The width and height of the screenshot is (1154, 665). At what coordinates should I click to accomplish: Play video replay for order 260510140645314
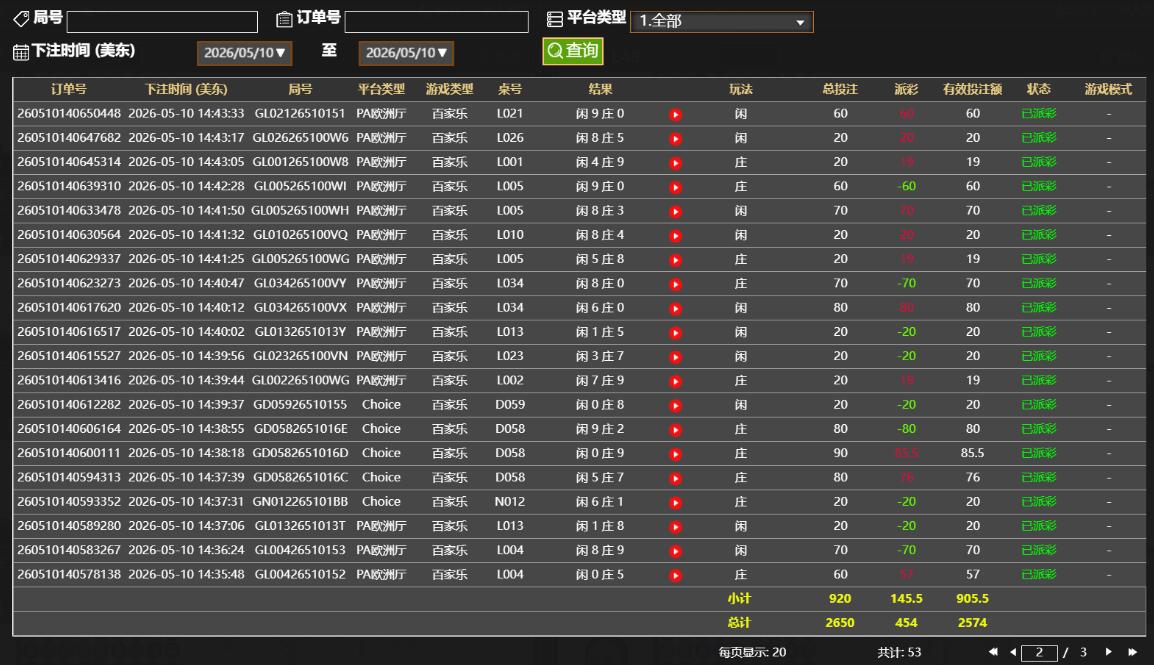[x=675, y=163]
